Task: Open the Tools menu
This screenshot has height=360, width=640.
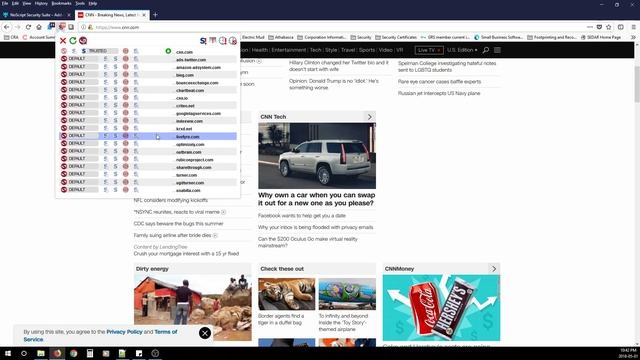Action: tap(80, 3)
